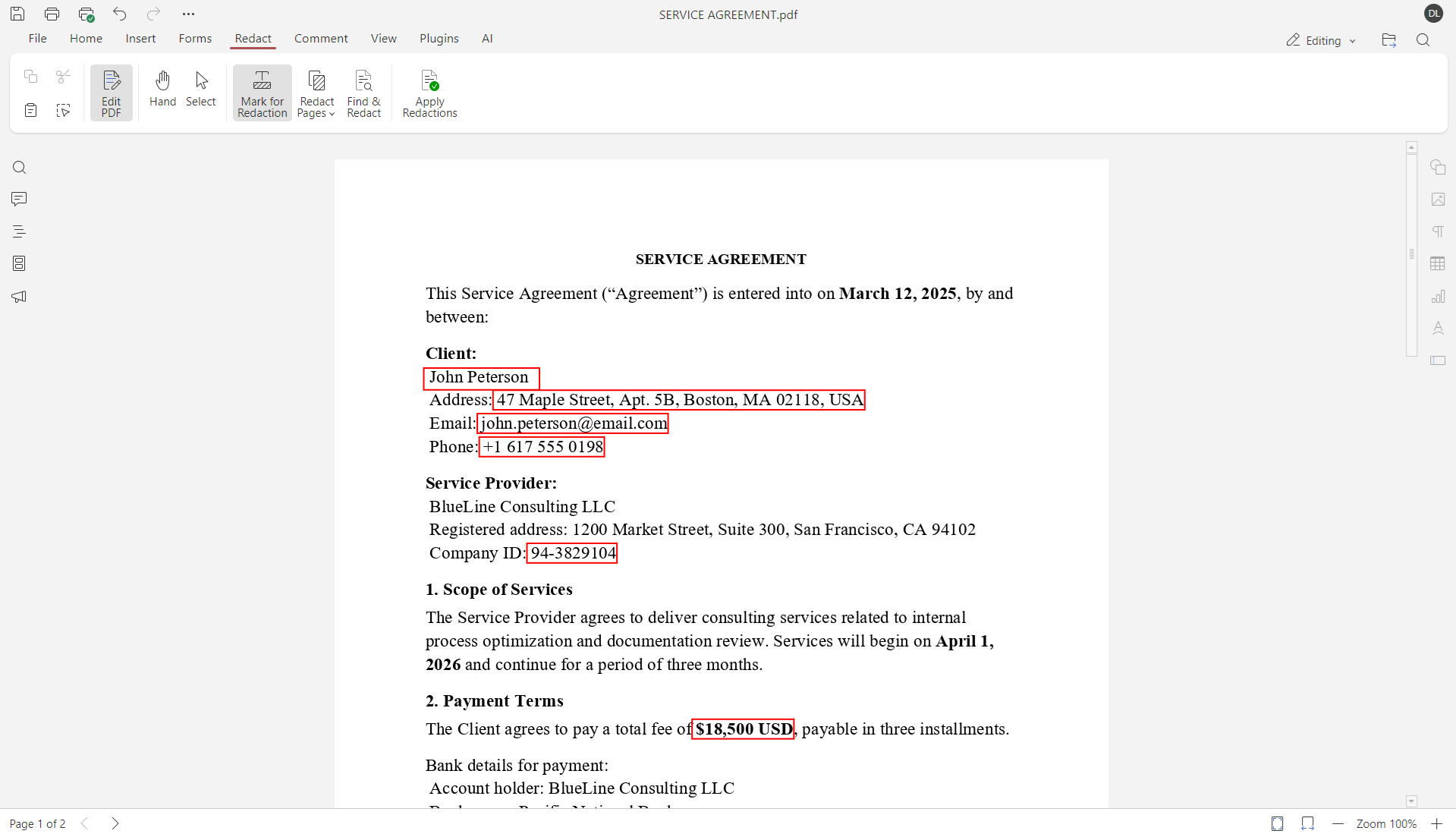Open the Comments panel in the left sidebar

(x=19, y=198)
